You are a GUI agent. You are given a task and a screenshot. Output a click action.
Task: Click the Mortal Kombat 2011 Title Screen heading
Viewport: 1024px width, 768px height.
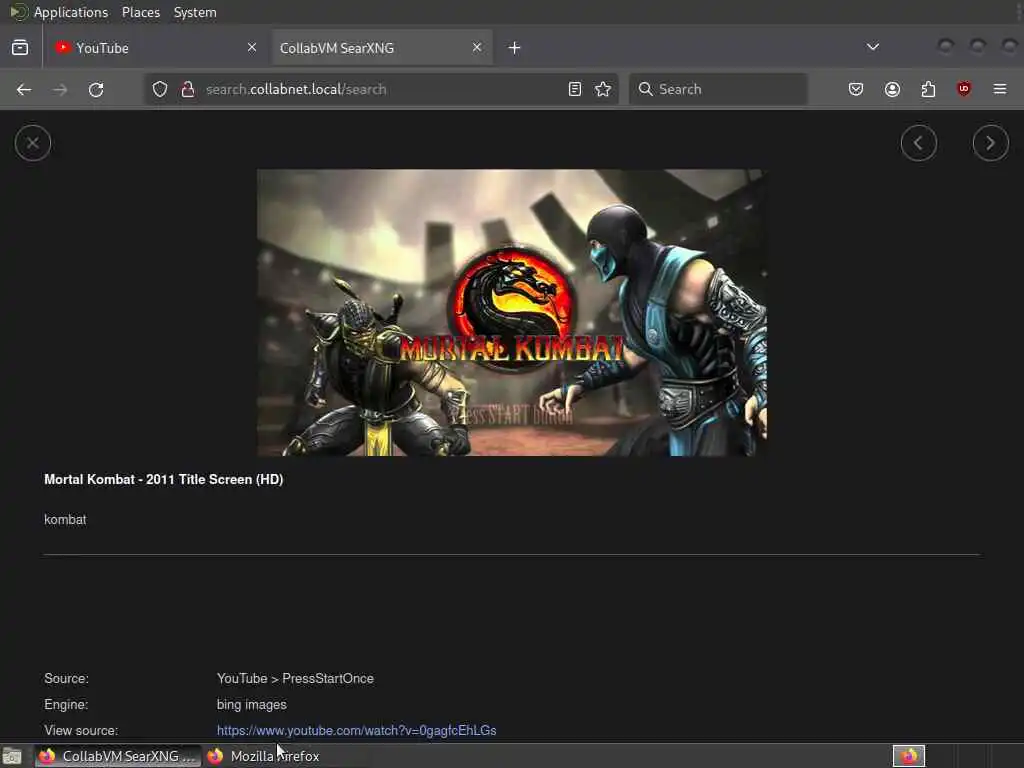163,479
